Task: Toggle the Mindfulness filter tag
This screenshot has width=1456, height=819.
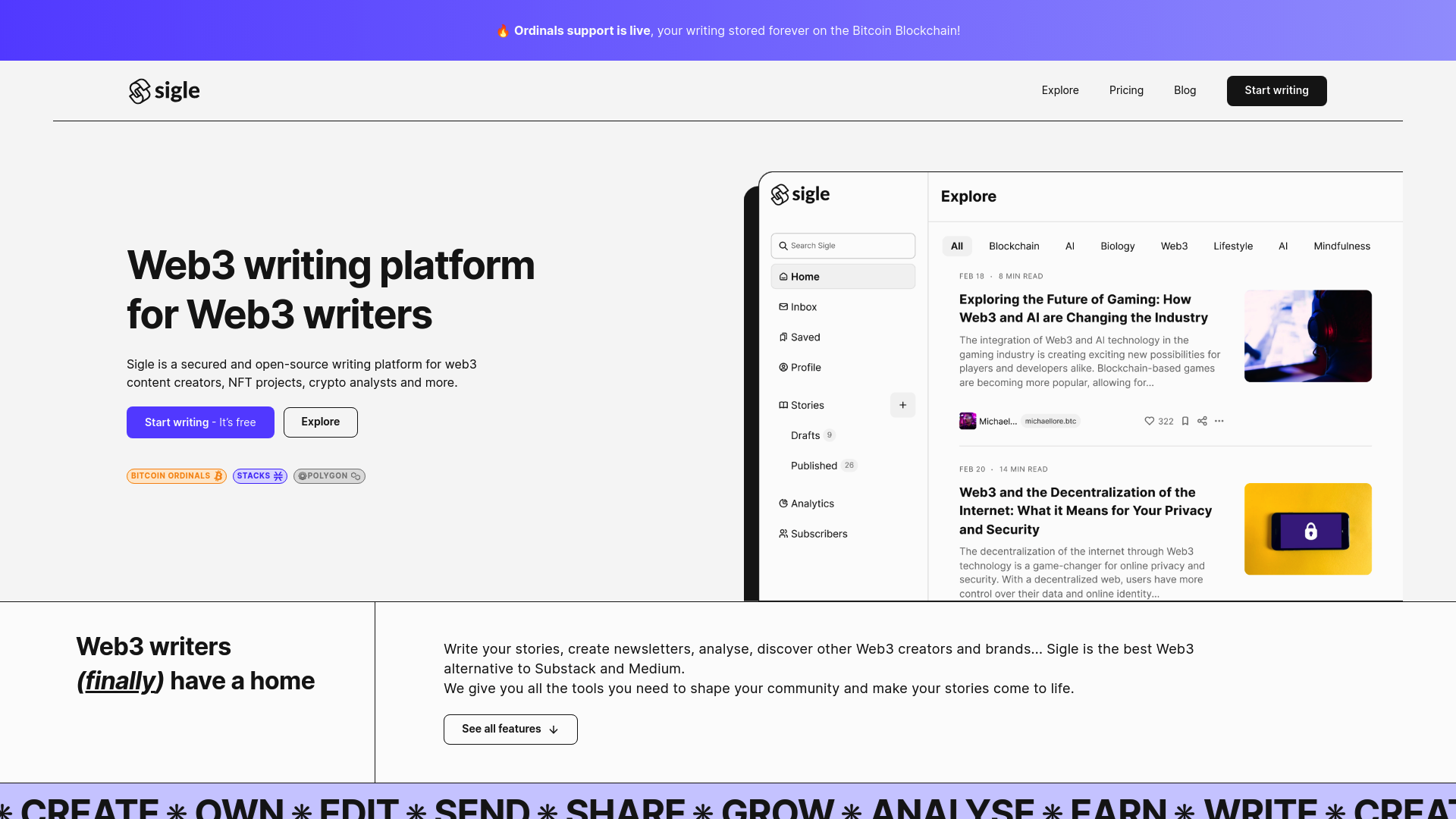Action: point(1341,246)
